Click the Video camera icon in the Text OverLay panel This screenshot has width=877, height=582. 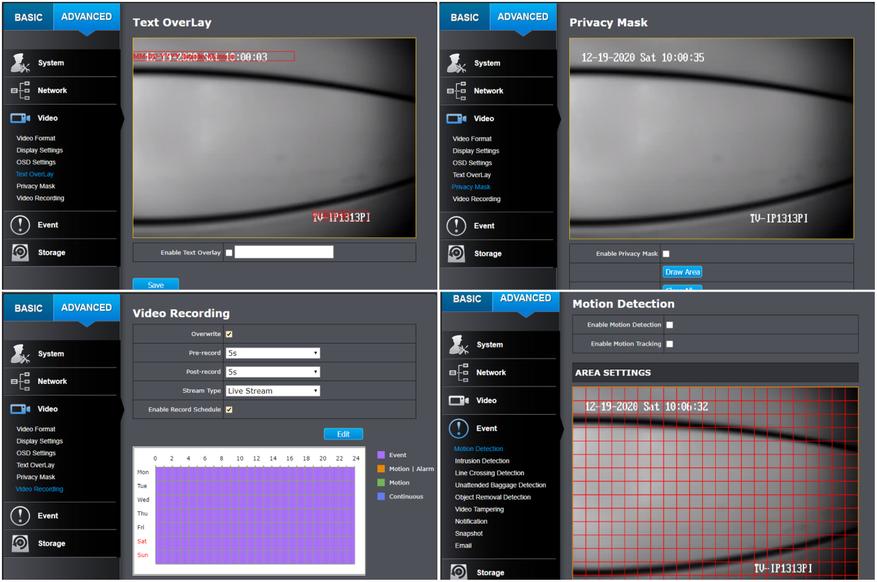(x=20, y=118)
